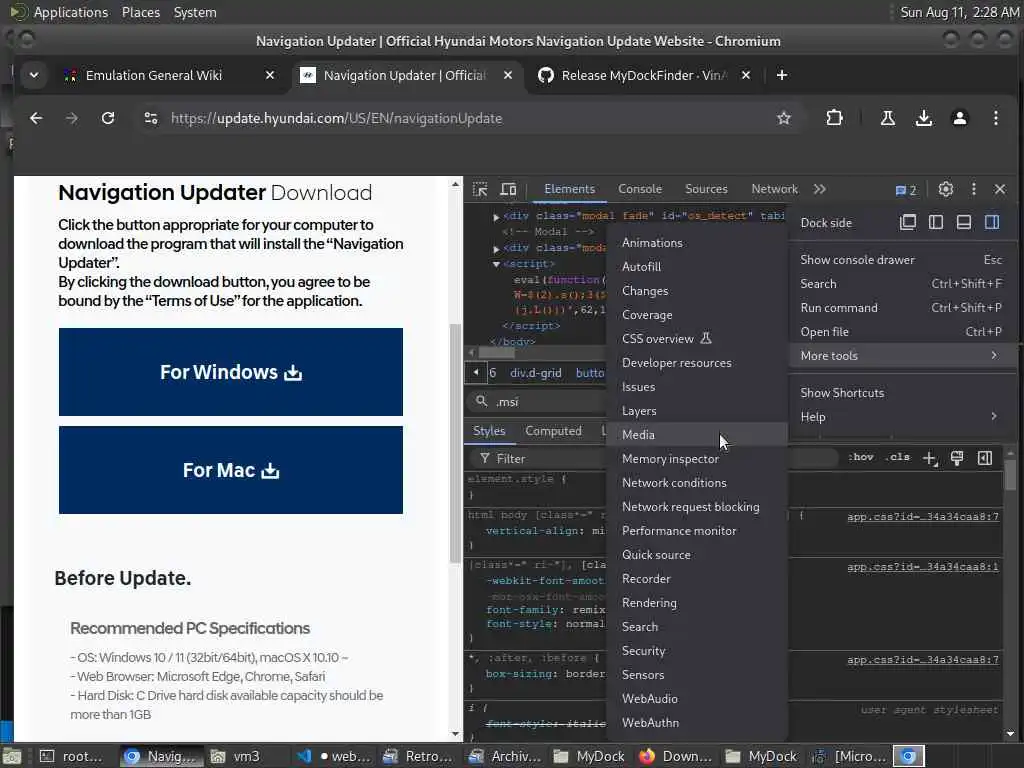Toggle computed styles sidebar icon
Image resolution: width=1024 pixels, height=768 pixels.
coord(985,458)
